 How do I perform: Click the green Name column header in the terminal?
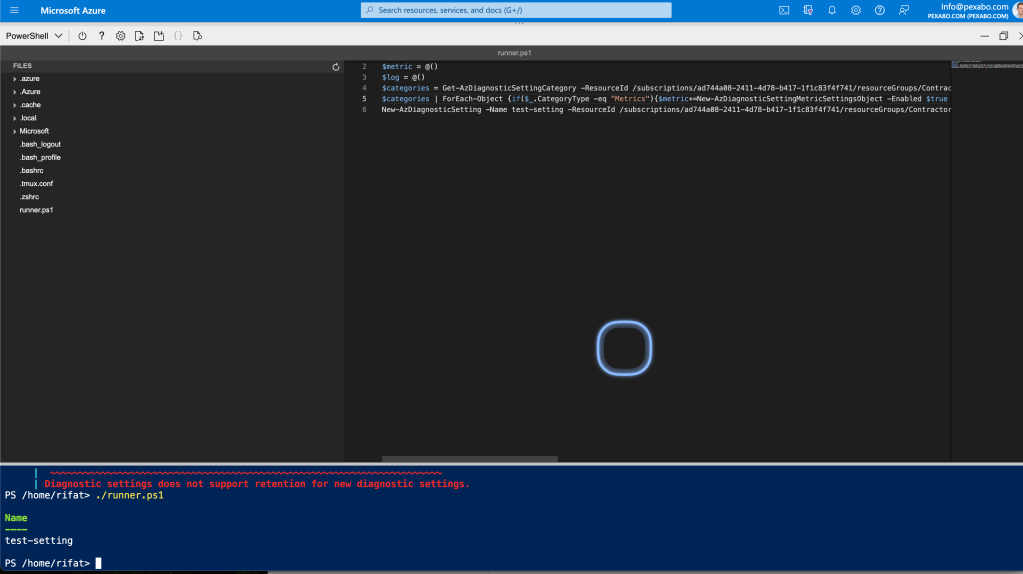[16, 518]
